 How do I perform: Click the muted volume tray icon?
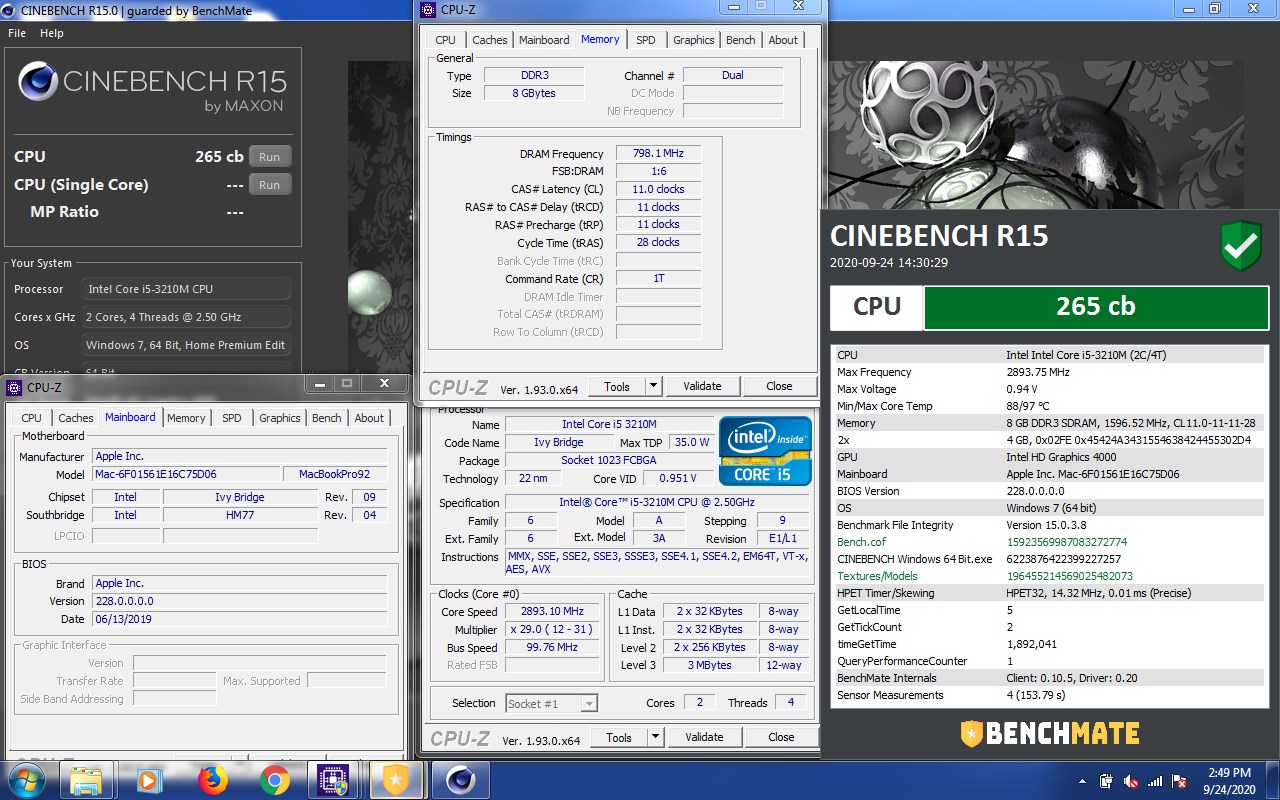coord(1131,780)
